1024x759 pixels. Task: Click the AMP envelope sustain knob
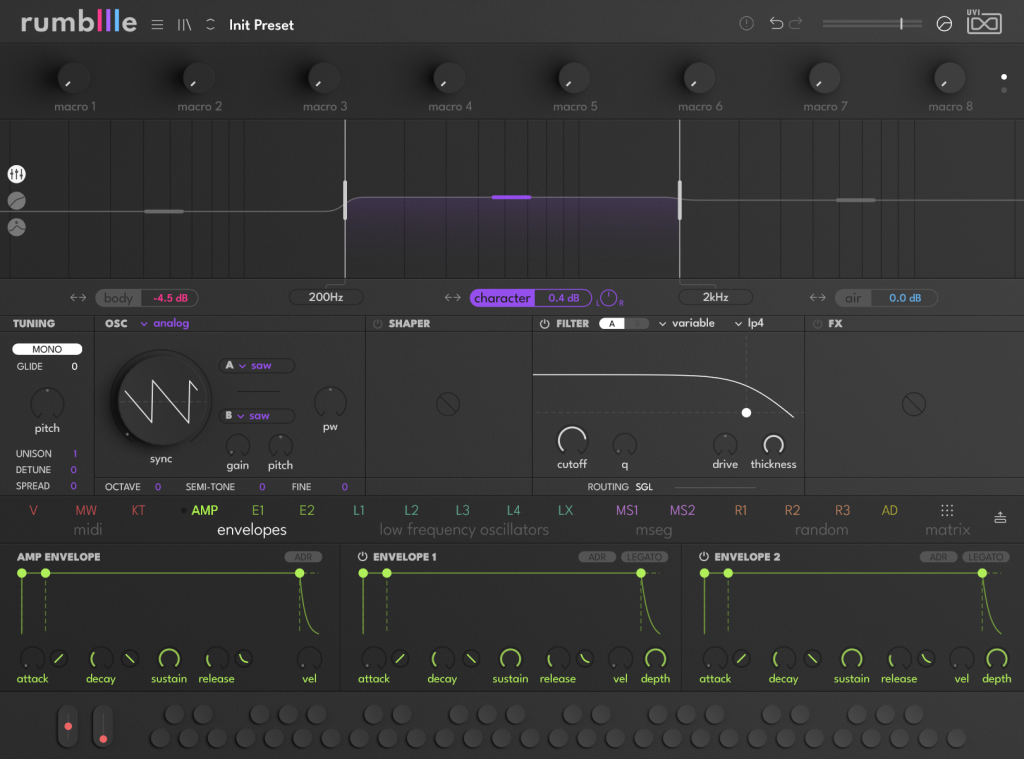pos(169,658)
